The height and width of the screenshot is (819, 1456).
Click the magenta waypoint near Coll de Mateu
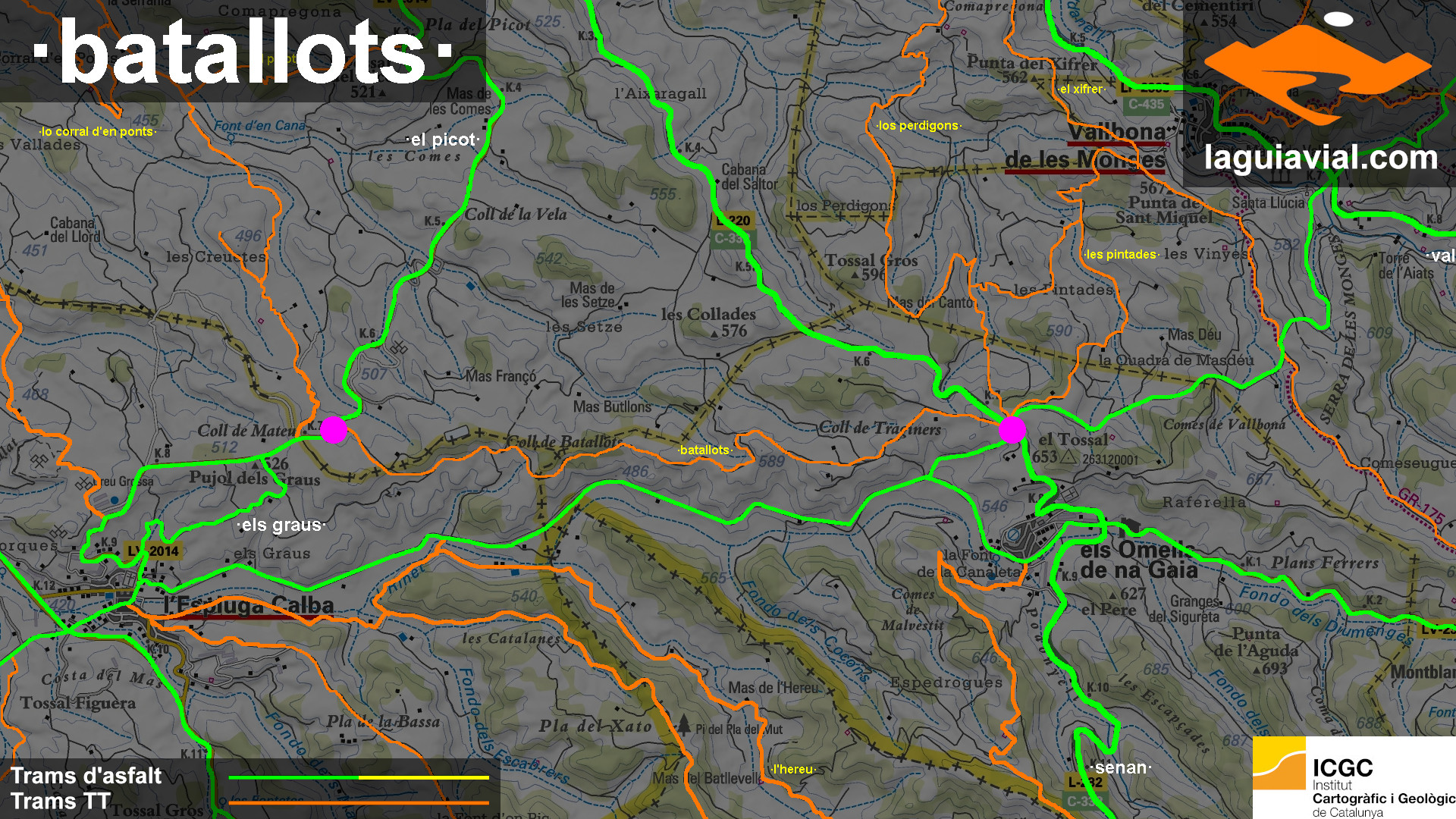[334, 430]
